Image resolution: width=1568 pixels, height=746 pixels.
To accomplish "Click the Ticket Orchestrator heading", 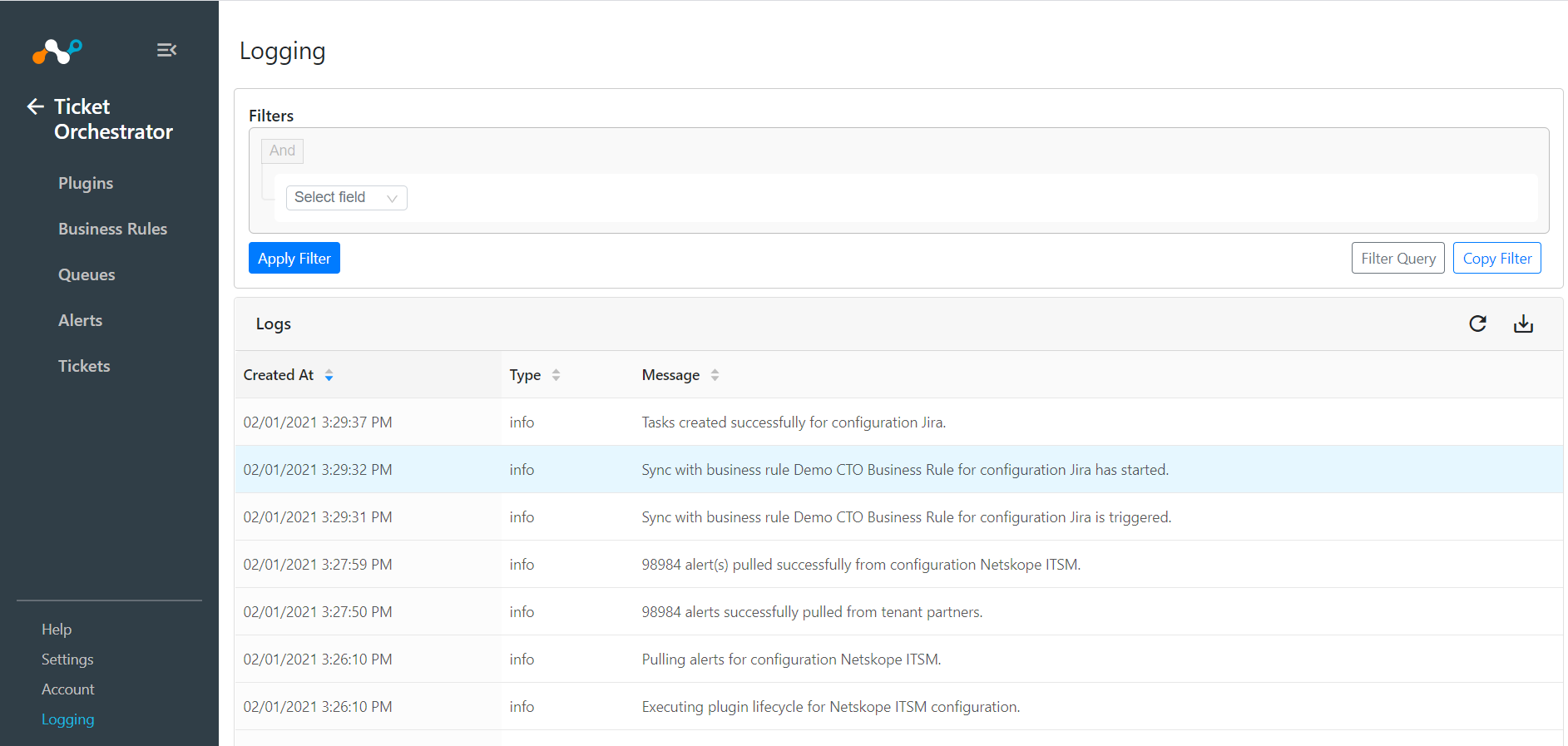I will [x=113, y=119].
